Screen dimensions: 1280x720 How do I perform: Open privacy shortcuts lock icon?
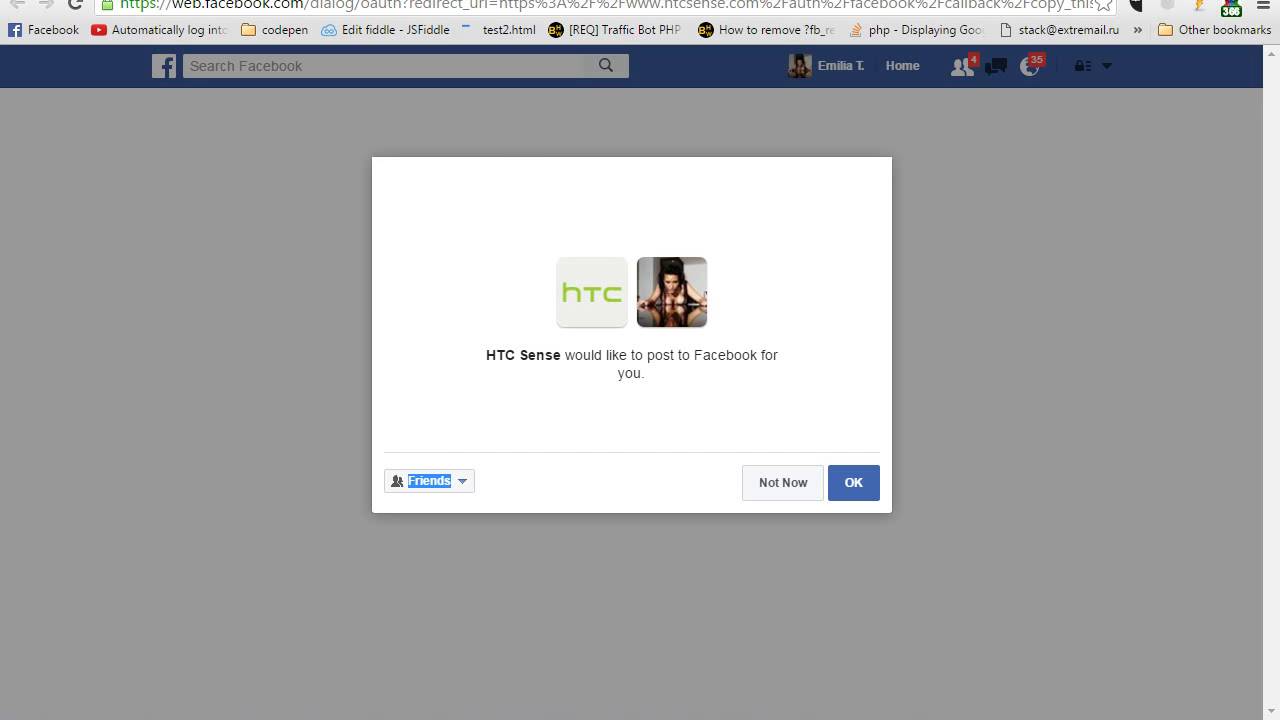click(1081, 66)
